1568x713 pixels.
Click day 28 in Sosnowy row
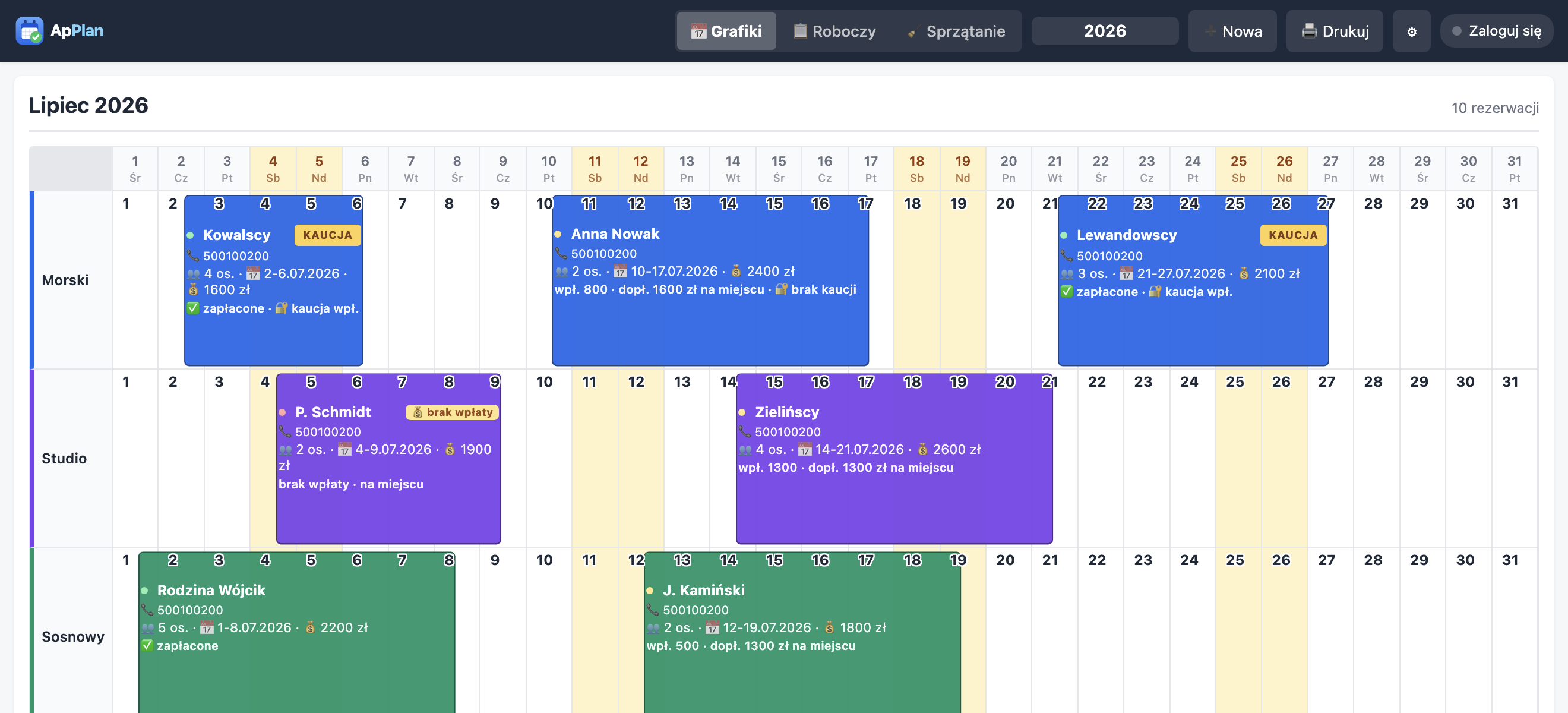(x=1376, y=631)
